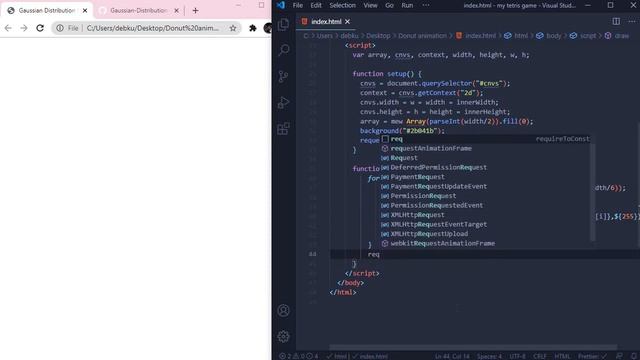Screen dimensions: 640x360
Task: Choose Request from autocomplete list
Action: [486, 158]
